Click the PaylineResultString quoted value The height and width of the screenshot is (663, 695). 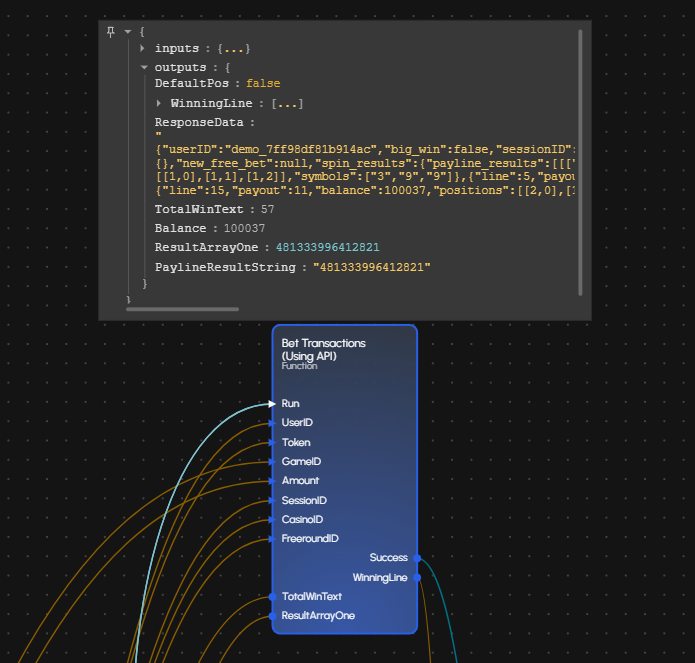coord(371,267)
